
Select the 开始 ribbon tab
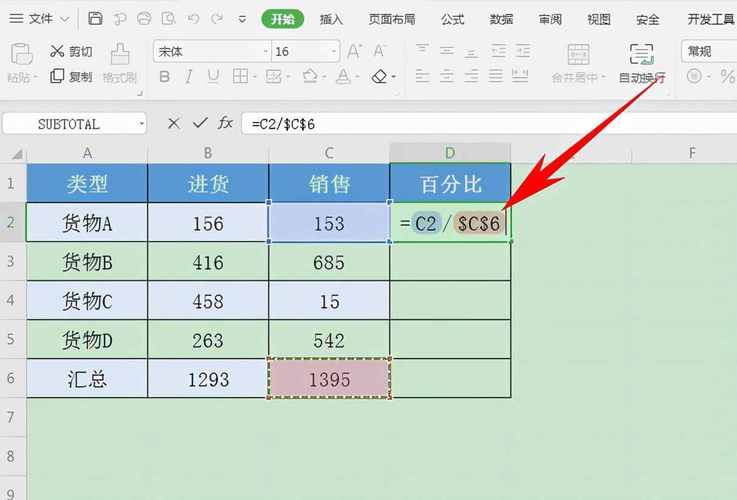click(x=282, y=19)
